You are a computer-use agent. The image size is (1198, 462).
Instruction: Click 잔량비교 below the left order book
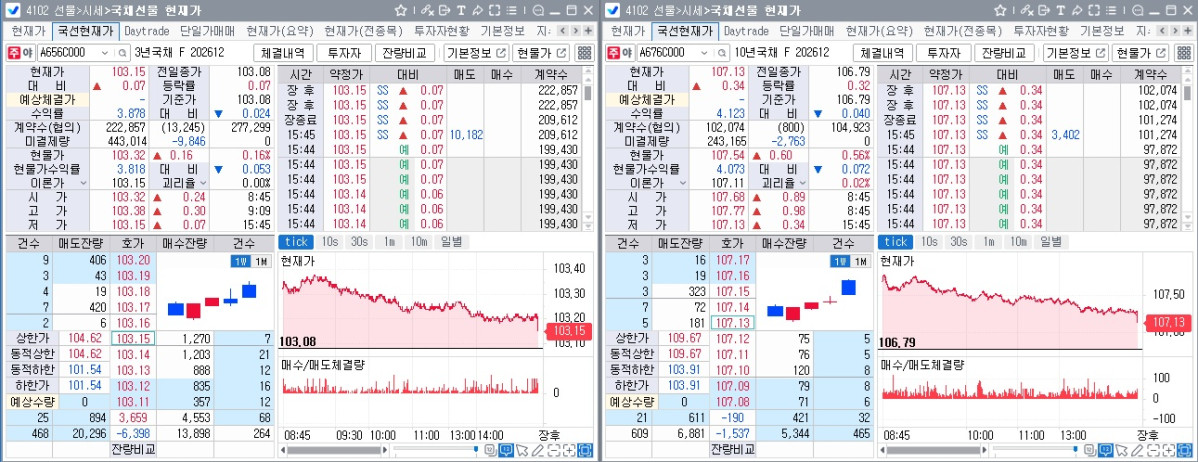(x=133, y=448)
